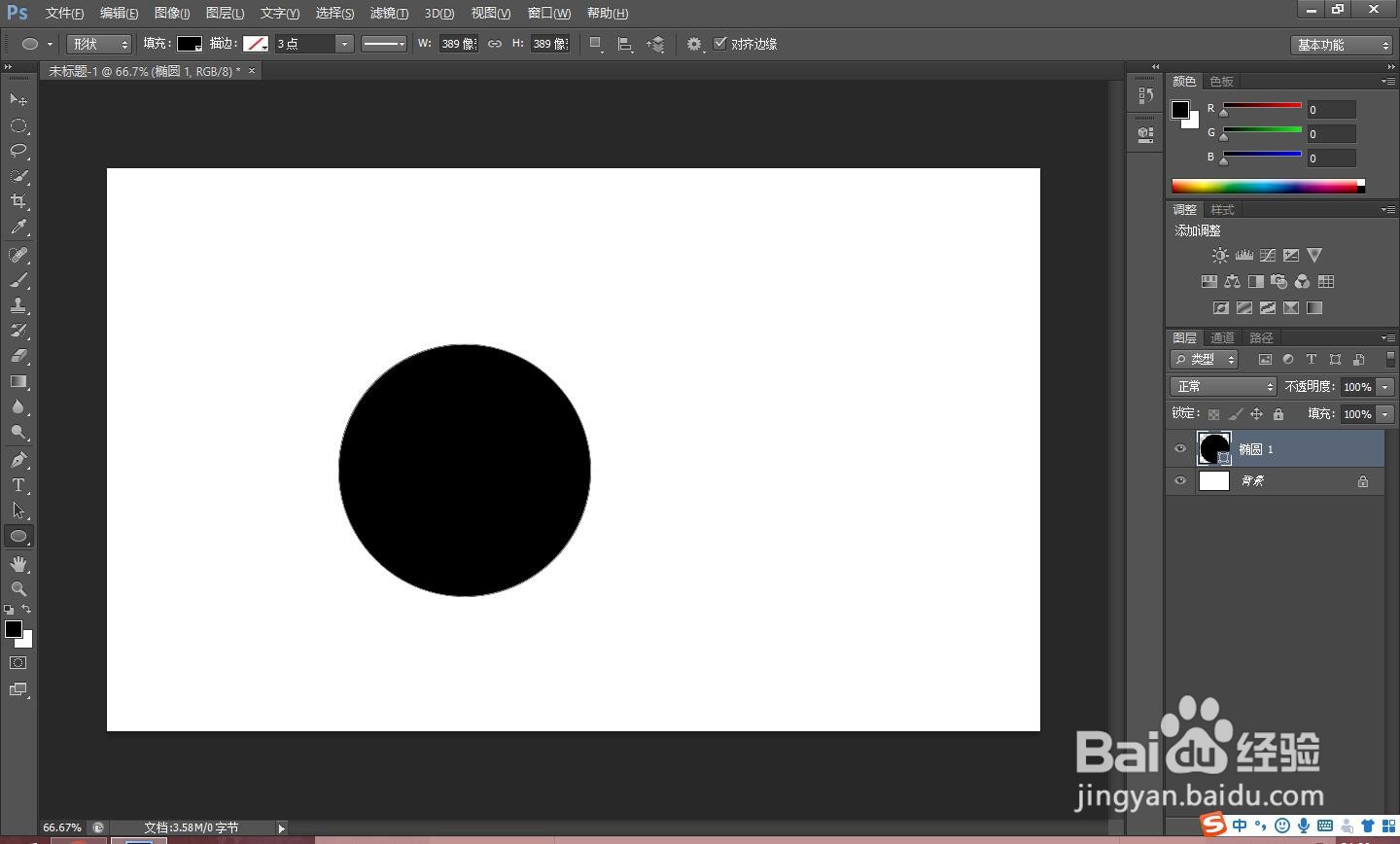Image resolution: width=1400 pixels, height=844 pixels.
Task: Open the shape stroke color swatch
Action: point(256,44)
